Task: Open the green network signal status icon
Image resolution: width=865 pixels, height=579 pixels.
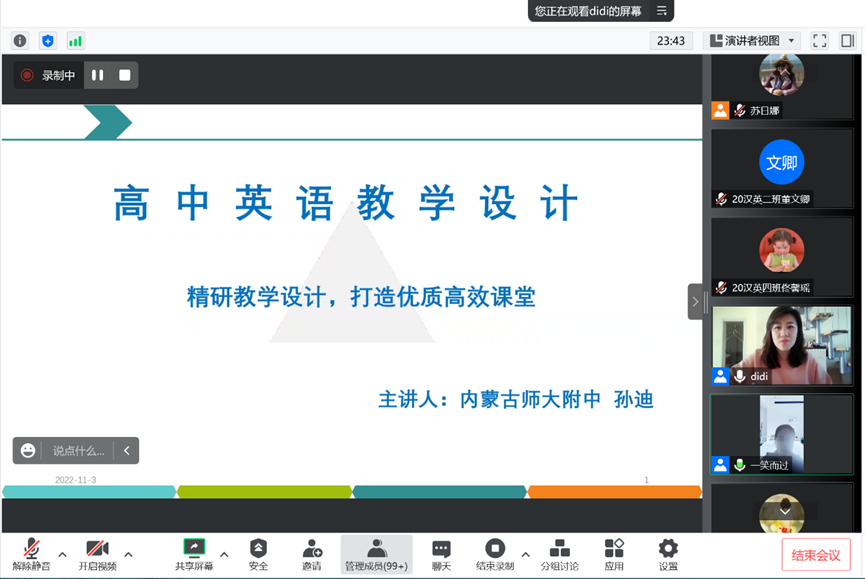Action: coord(76,41)
